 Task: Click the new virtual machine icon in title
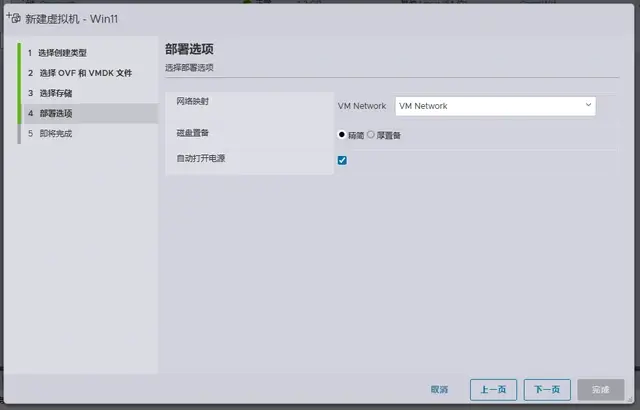[x=13, y=18]
